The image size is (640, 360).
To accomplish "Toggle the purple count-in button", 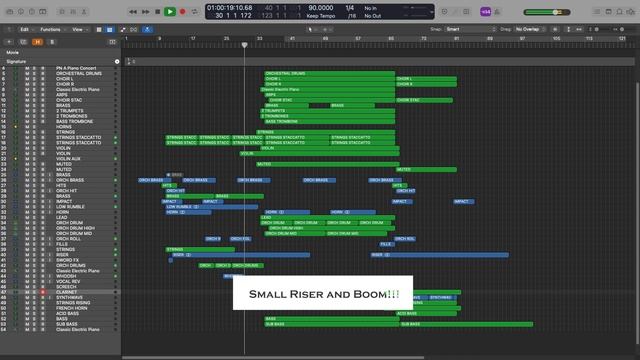I will click(x=485, y=12).
